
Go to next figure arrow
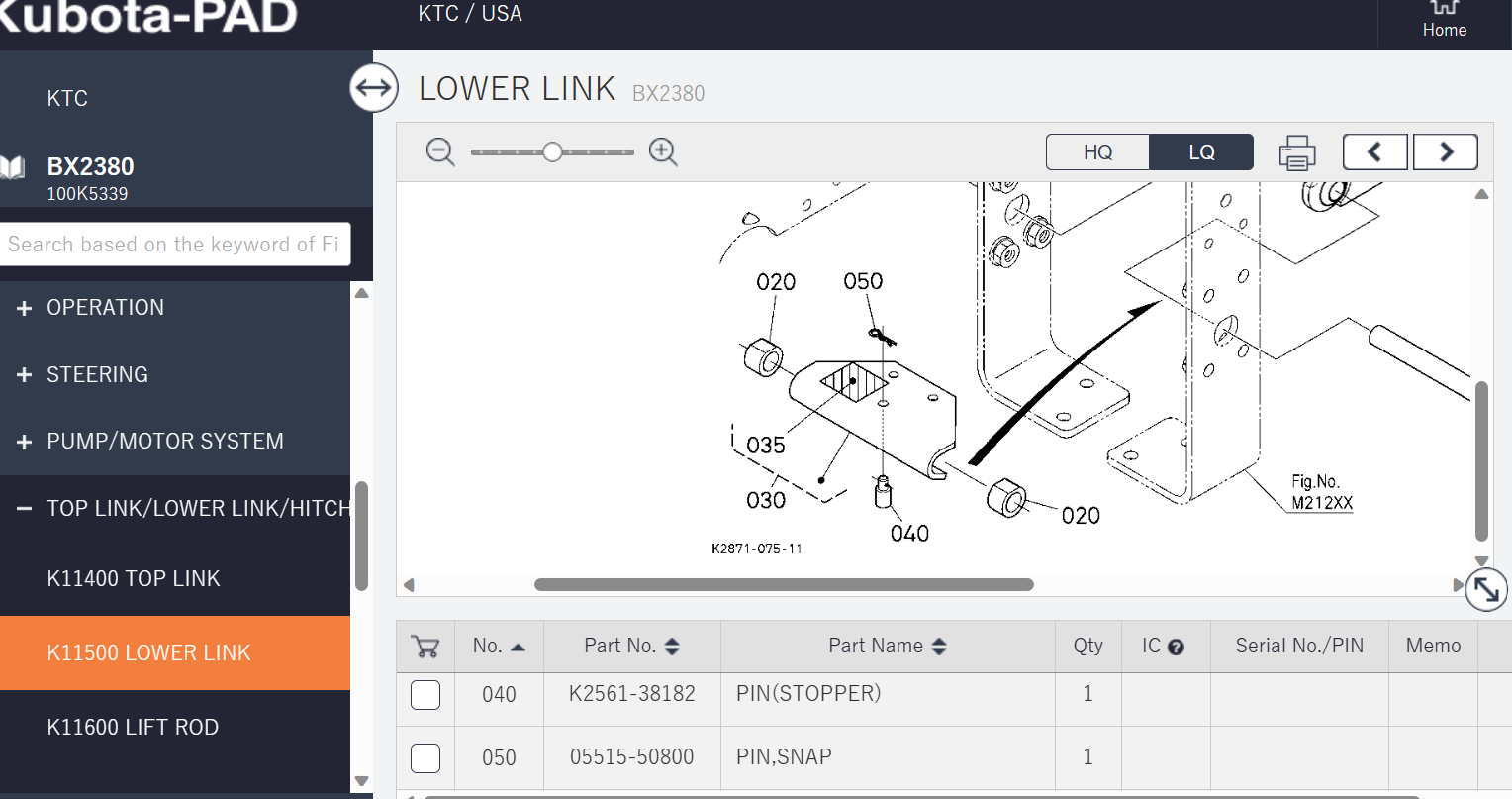tap(1446, 152)
